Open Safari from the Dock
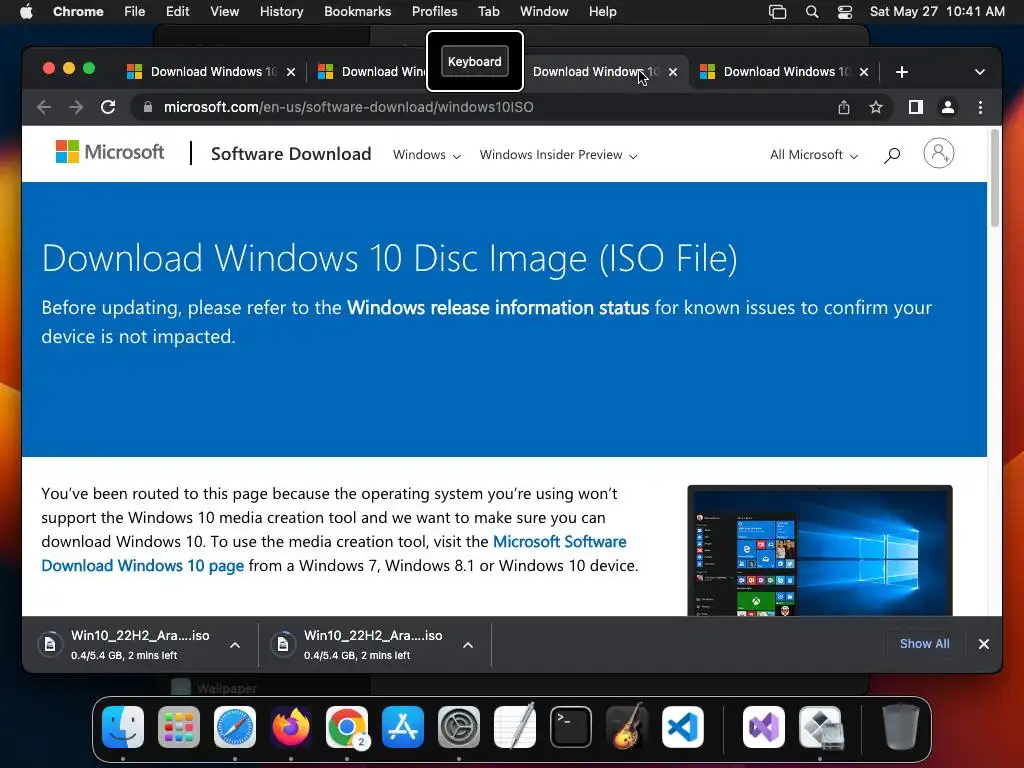Screen dimensions: 1024x768 235,727
